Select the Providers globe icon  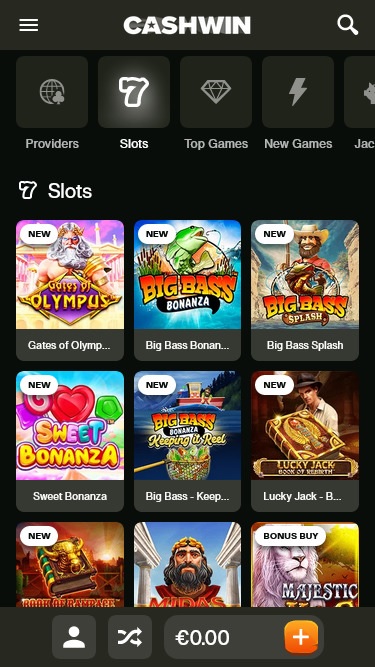(52, 92)
